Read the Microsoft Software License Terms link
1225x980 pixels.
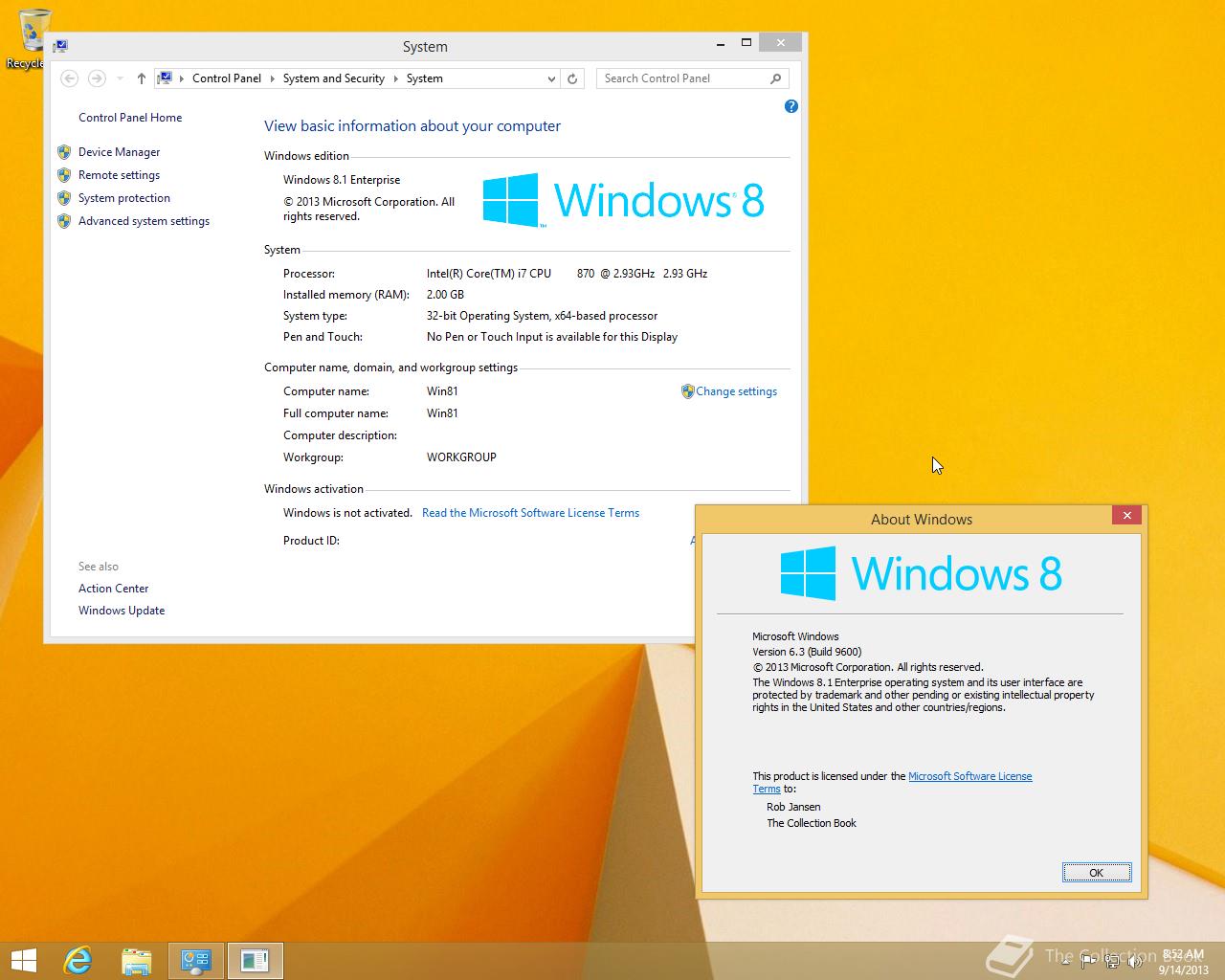coord(530,513)
